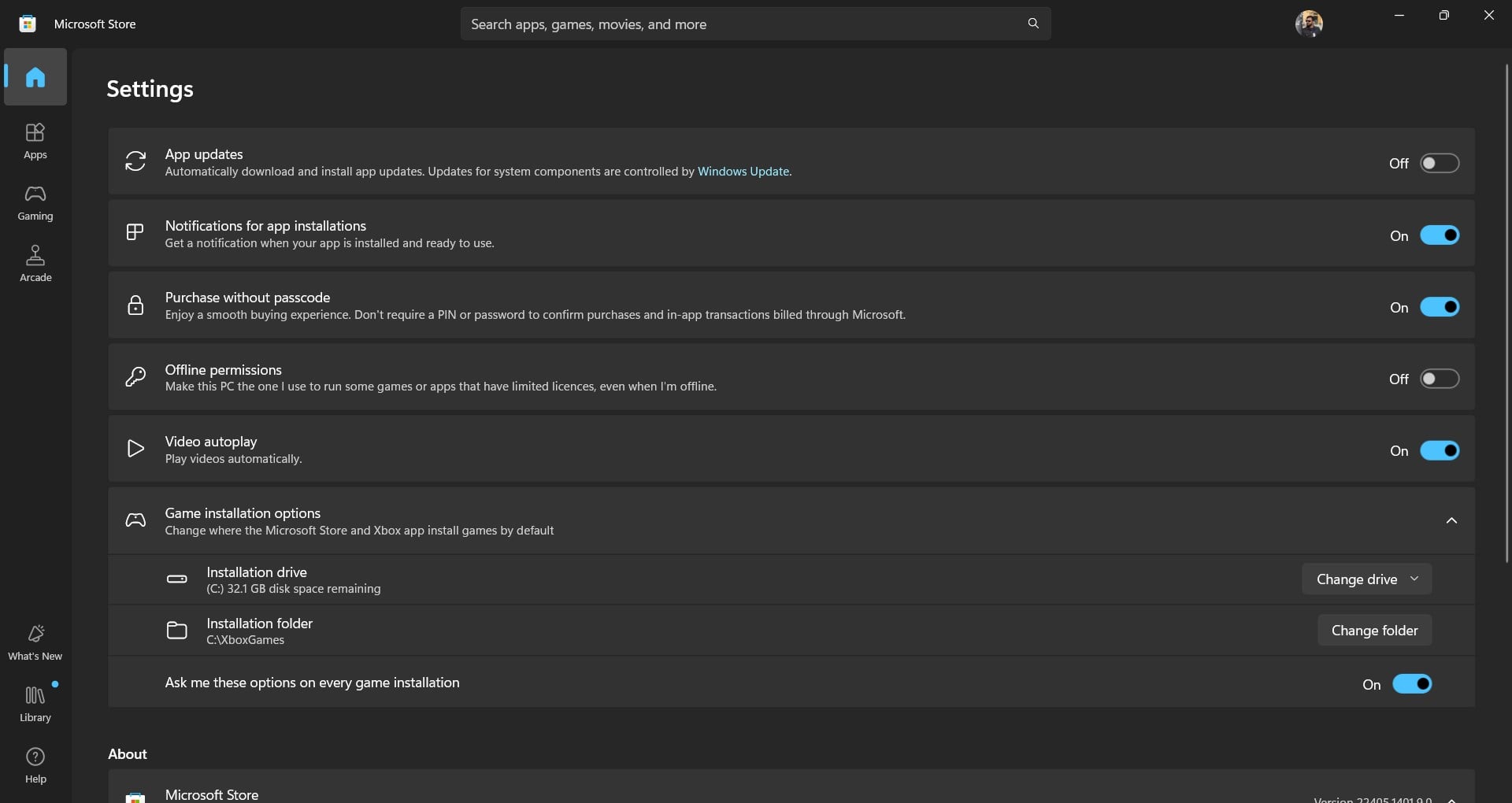The image size is (1512, 803).
Task: Collapse the Game installation options section
Action: pyautogui.click(x=1451, y=520)
